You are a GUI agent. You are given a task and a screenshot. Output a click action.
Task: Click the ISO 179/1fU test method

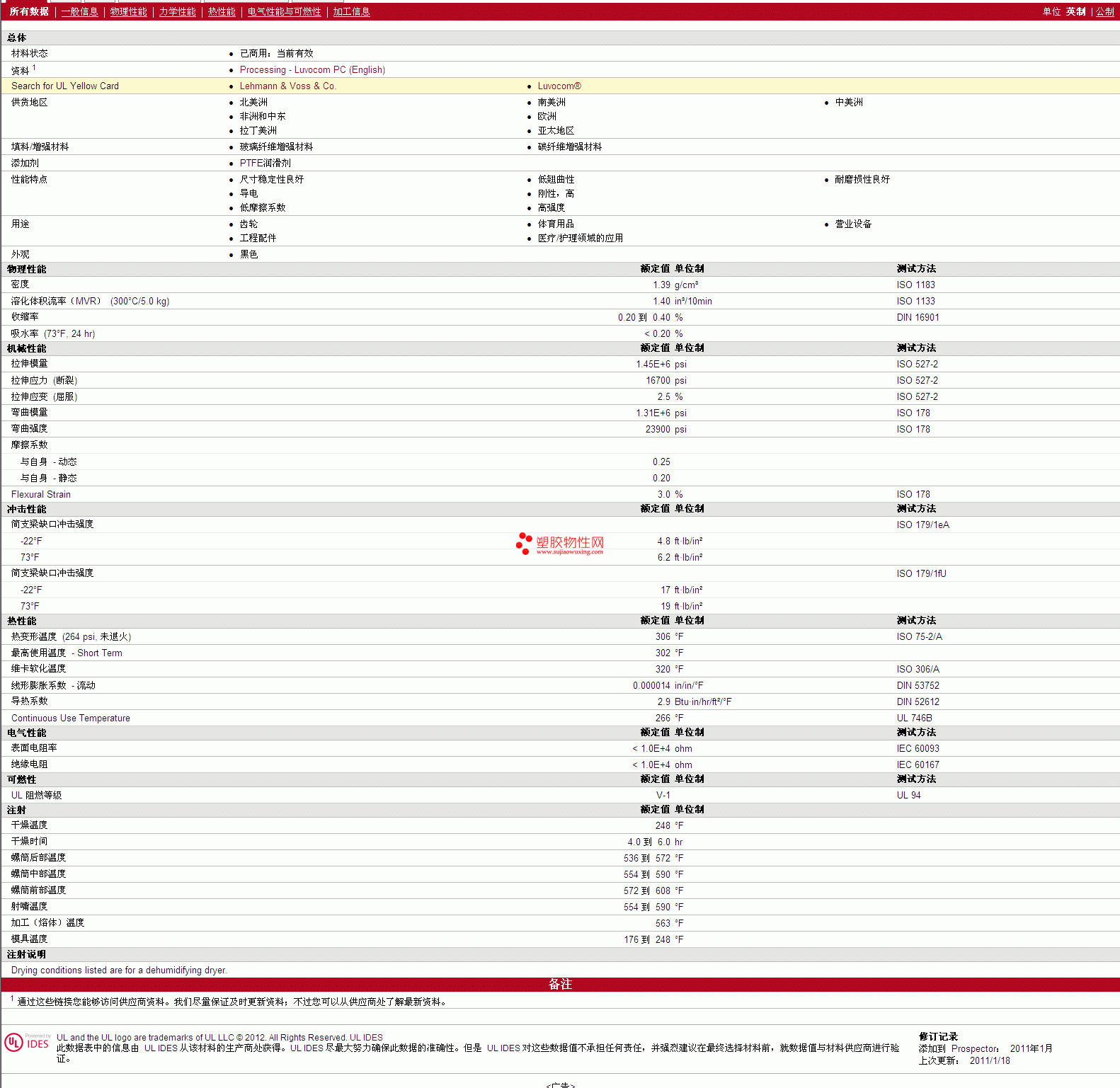[921, 573]
